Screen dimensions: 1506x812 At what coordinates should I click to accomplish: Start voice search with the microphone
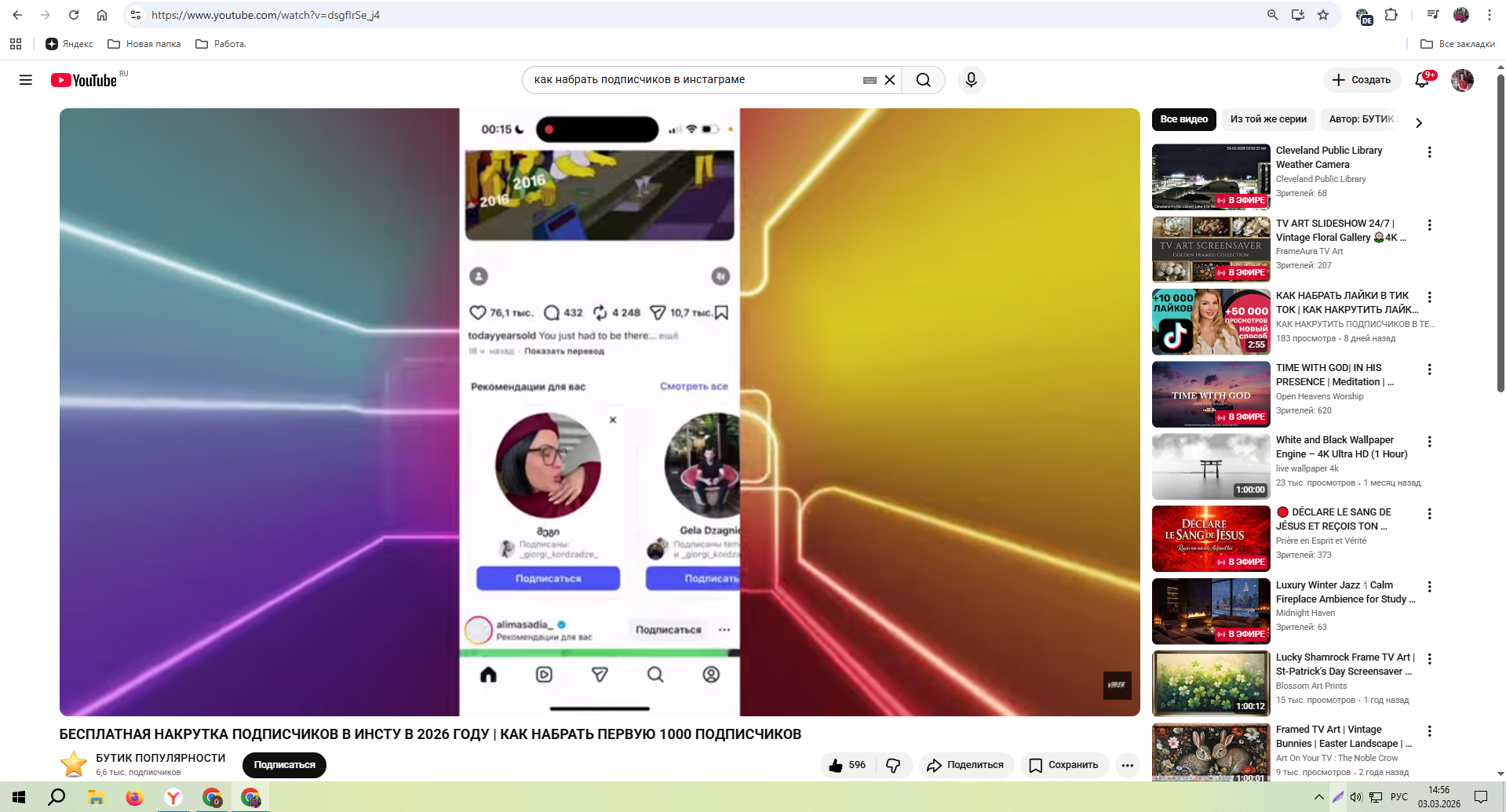pyautogui.click(x=972, y=80)
